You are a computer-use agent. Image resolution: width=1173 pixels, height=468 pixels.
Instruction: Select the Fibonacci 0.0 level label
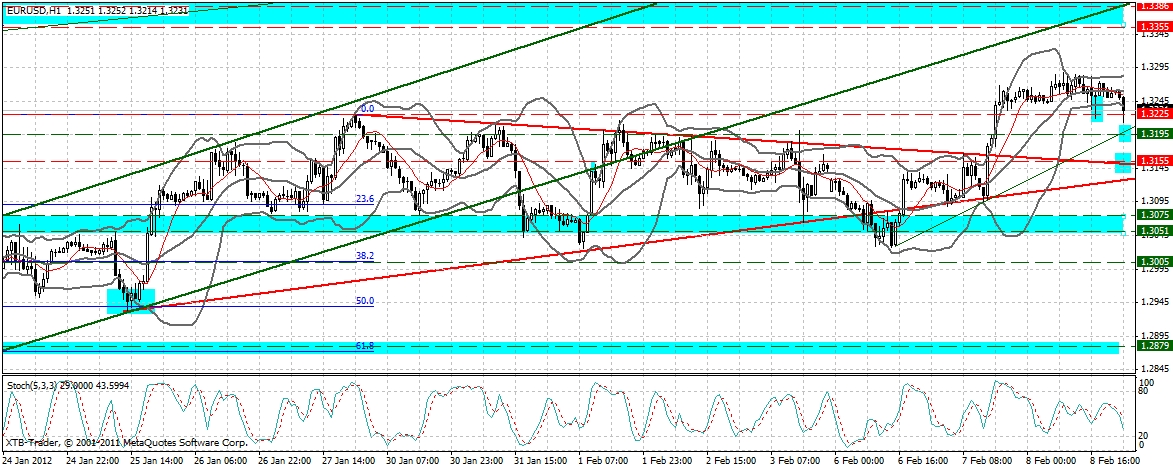[367, 108]
